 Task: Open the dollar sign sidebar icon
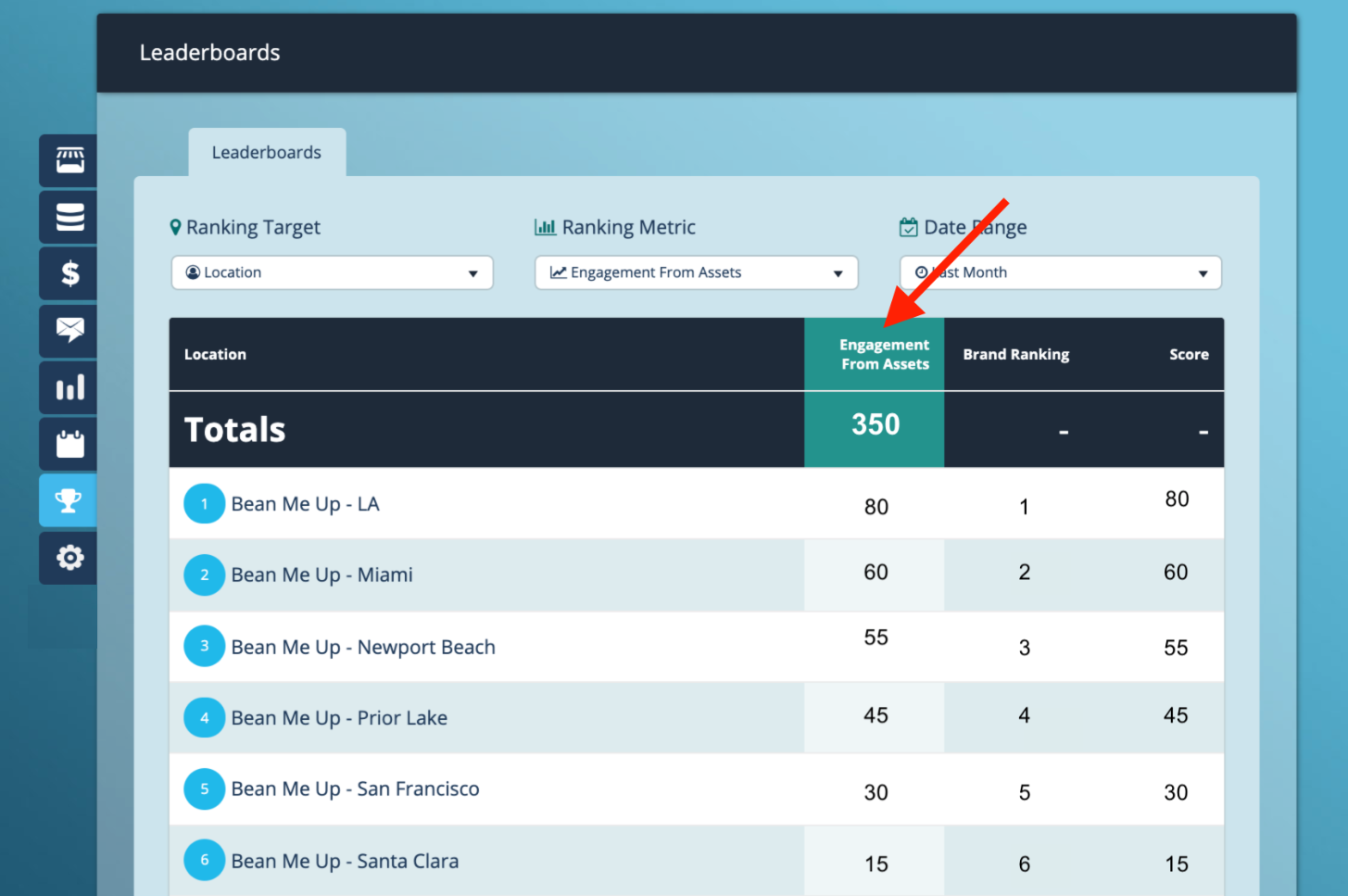[x=69, y=273]
